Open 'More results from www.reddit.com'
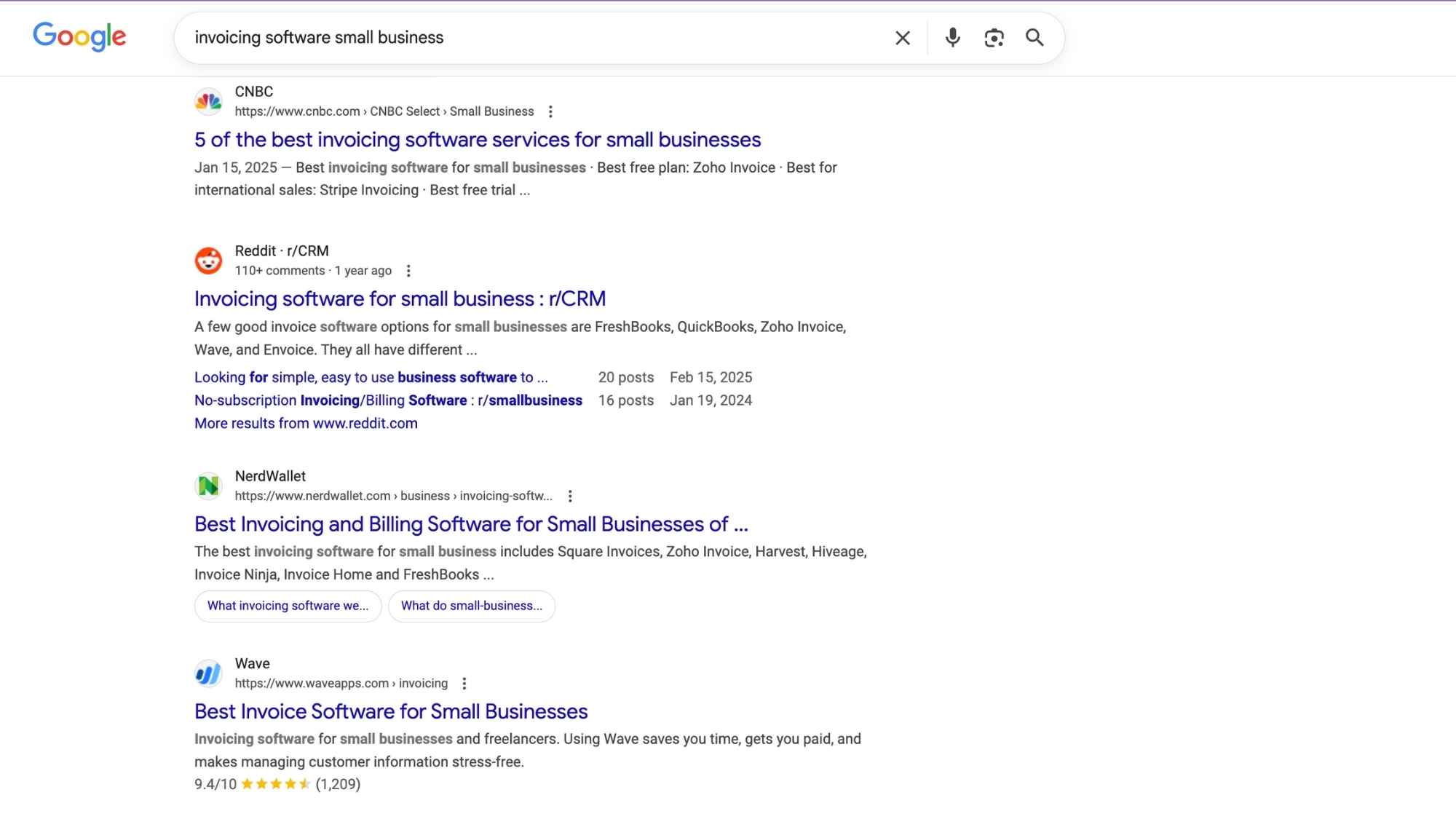Viewport: 1456px width, 819px height. pyautogui.click(x=306, y=423)
